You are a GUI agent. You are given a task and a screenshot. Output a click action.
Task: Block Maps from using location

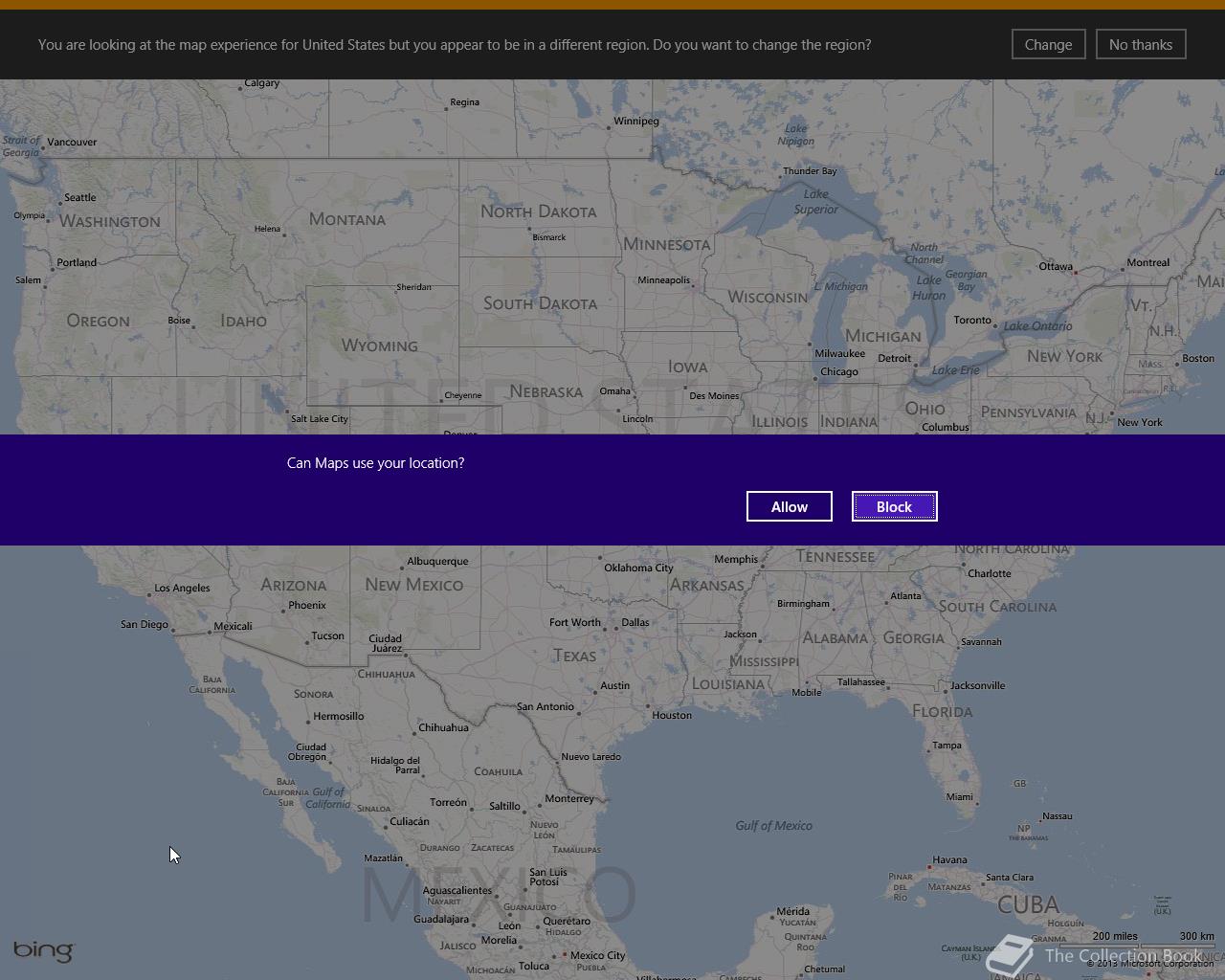point(895,506)
